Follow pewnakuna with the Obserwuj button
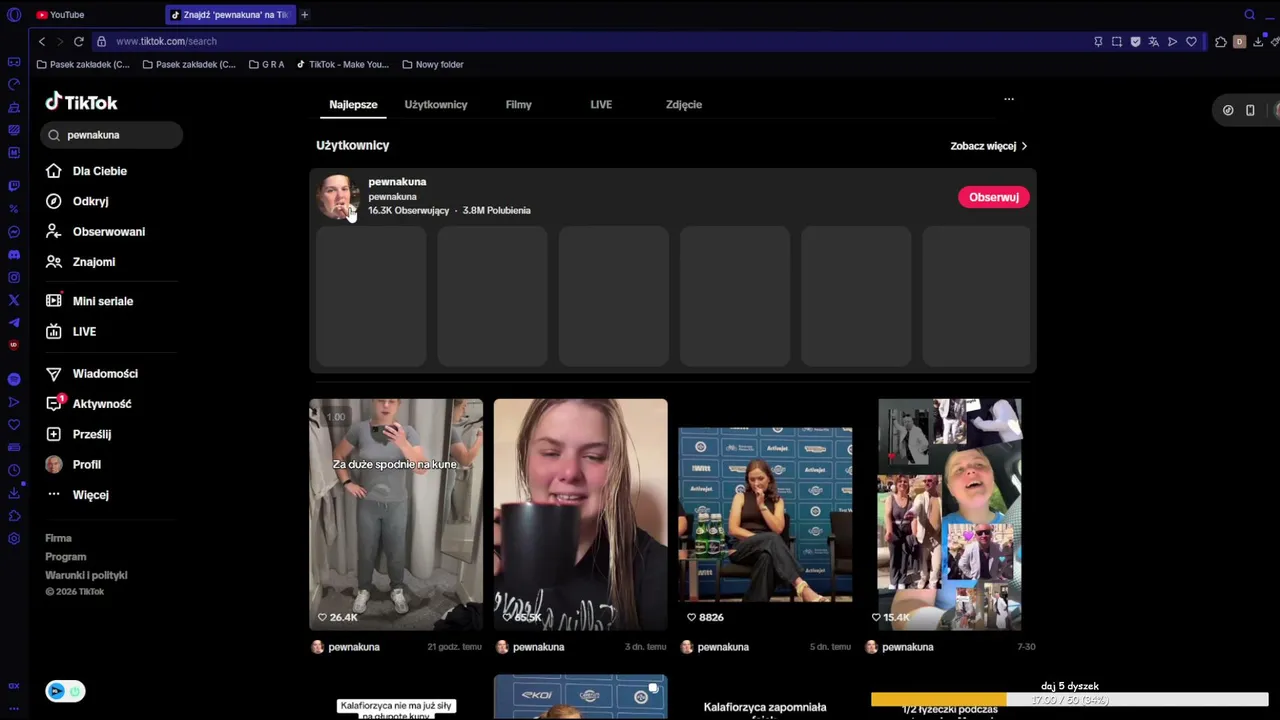The width and height of the screenshot is (1280, 720). (x=994, y=197)
